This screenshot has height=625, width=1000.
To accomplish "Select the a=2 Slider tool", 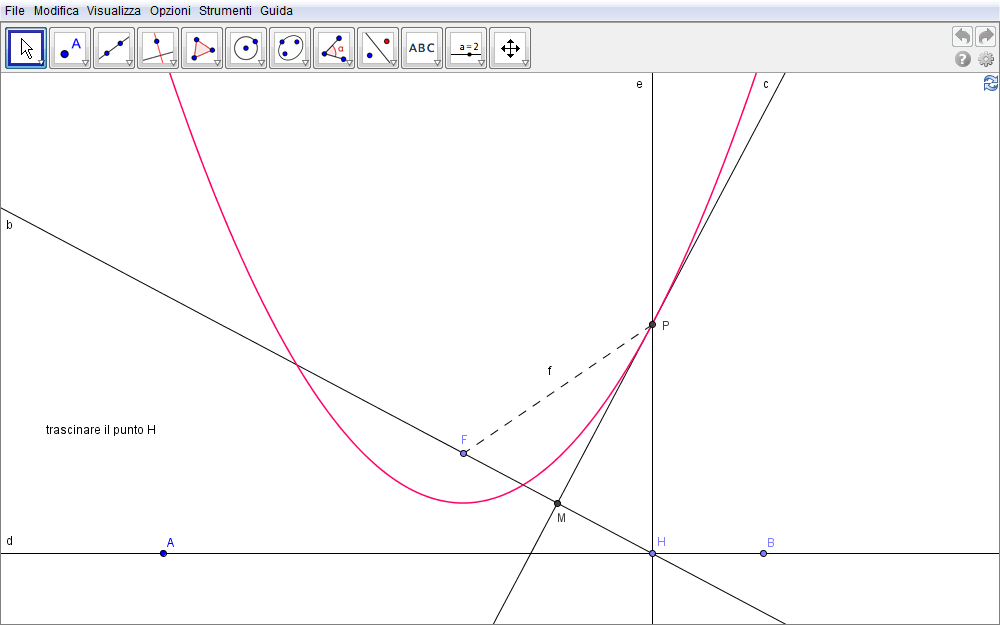I will [466, 47].
